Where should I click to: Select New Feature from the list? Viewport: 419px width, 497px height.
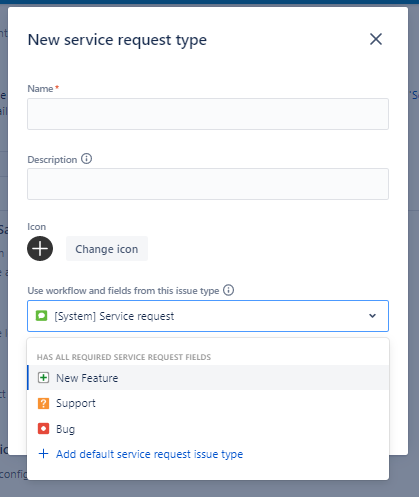tap(208, 378)
